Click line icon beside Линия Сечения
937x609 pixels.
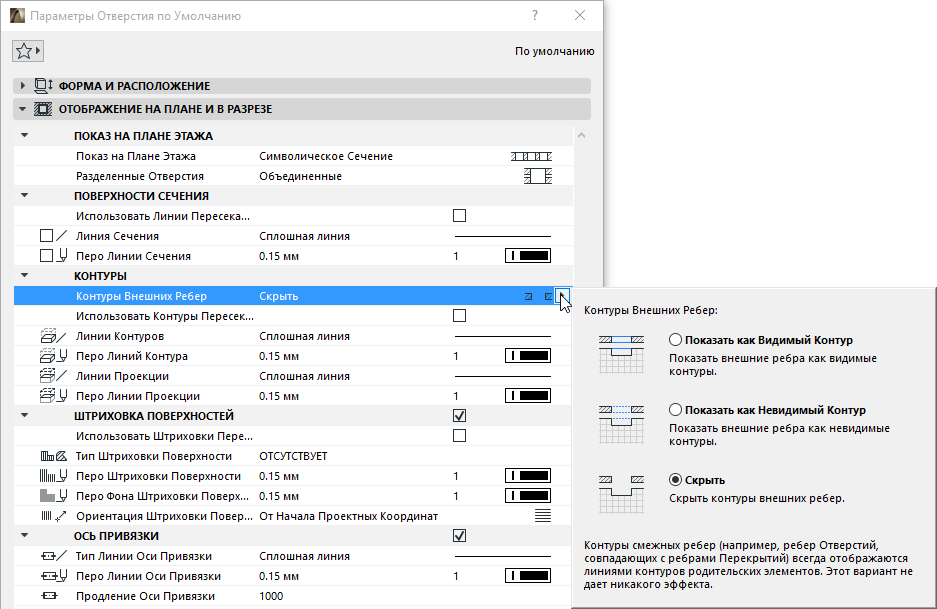(62, 236)
